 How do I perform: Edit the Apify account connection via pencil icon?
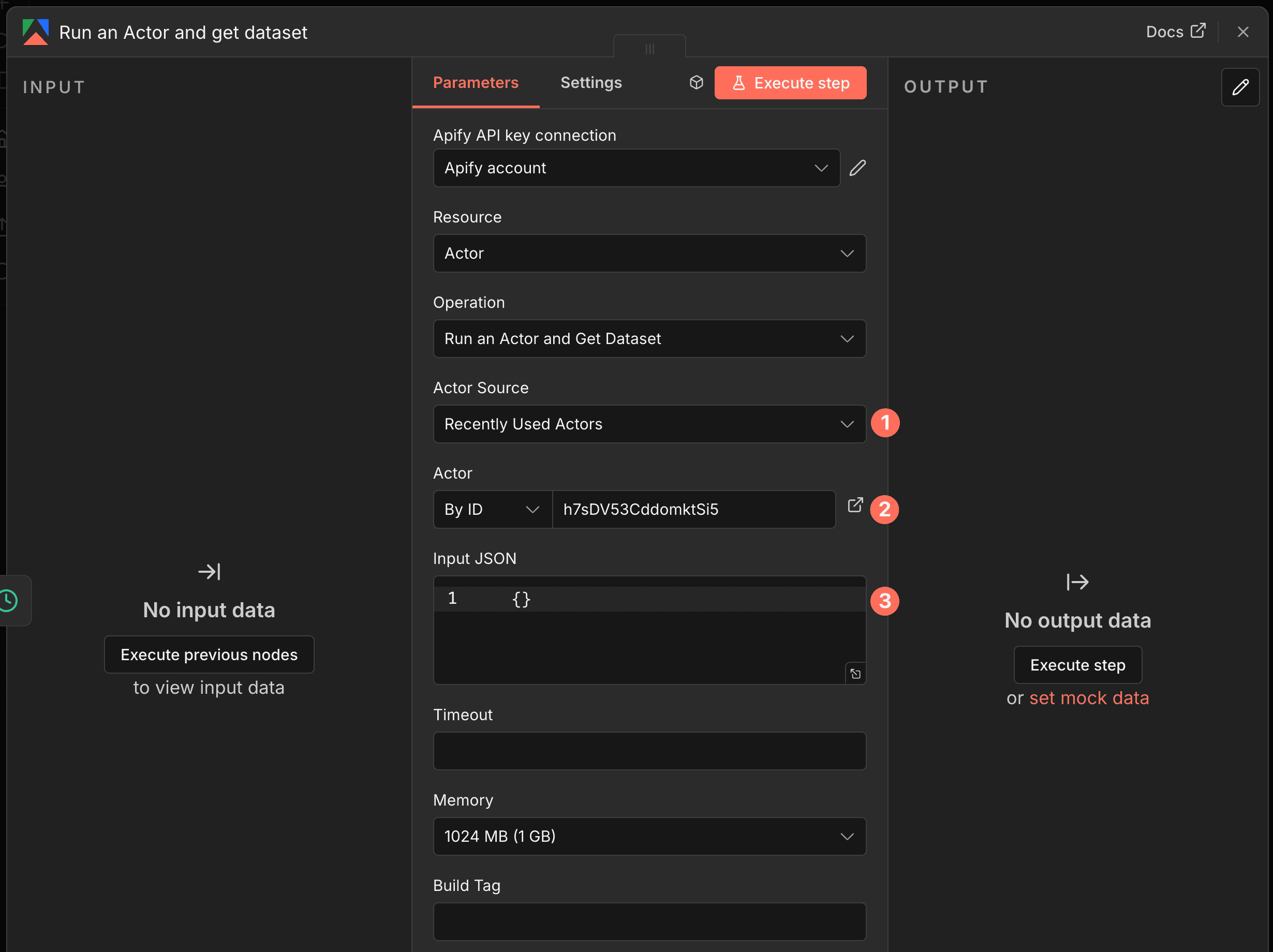point(857,168)
